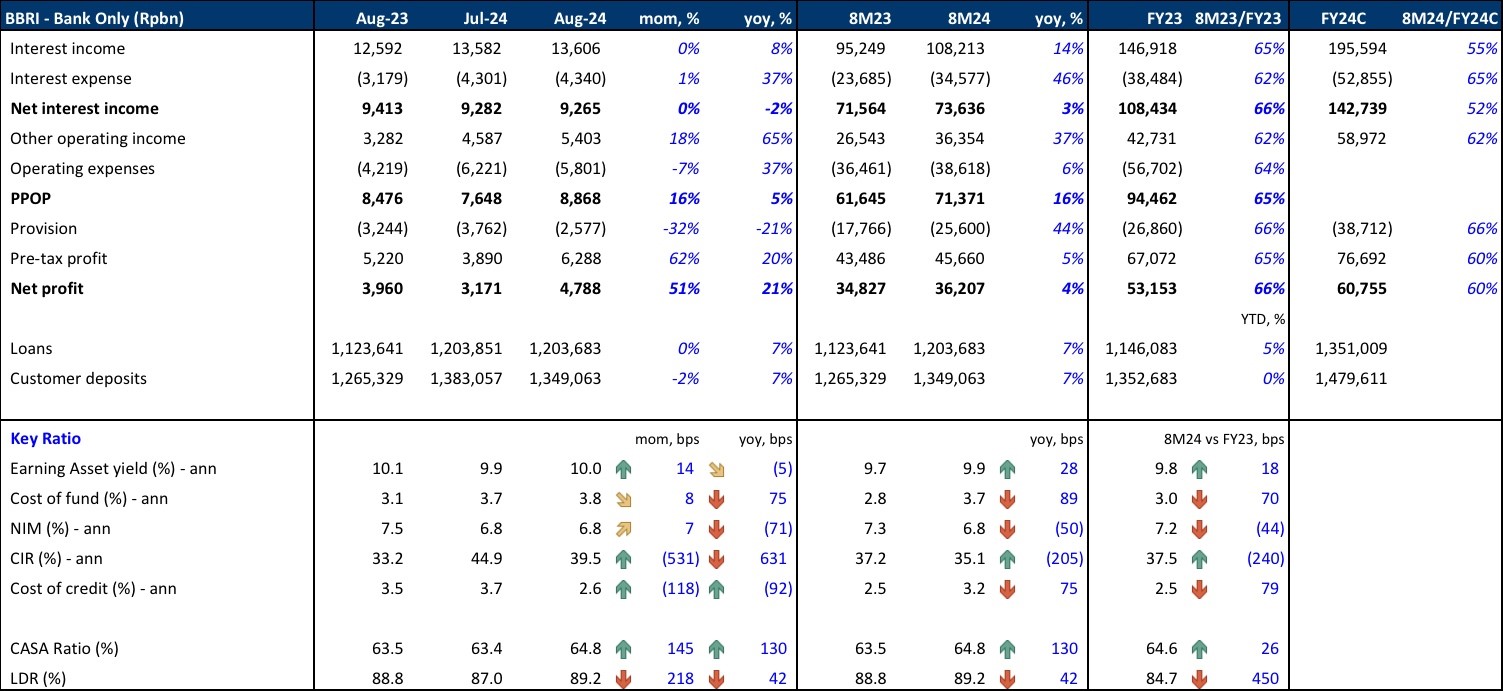Click the net interest income value '142,739'
Screen dimensions: 1503x691
click(1355, 108)
